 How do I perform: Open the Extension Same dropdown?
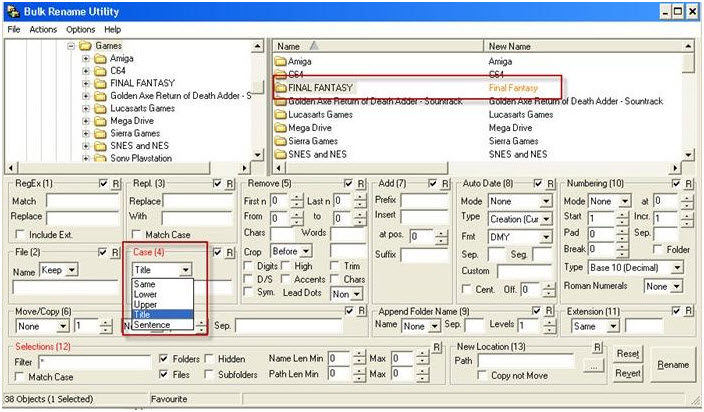click(613, 326)
